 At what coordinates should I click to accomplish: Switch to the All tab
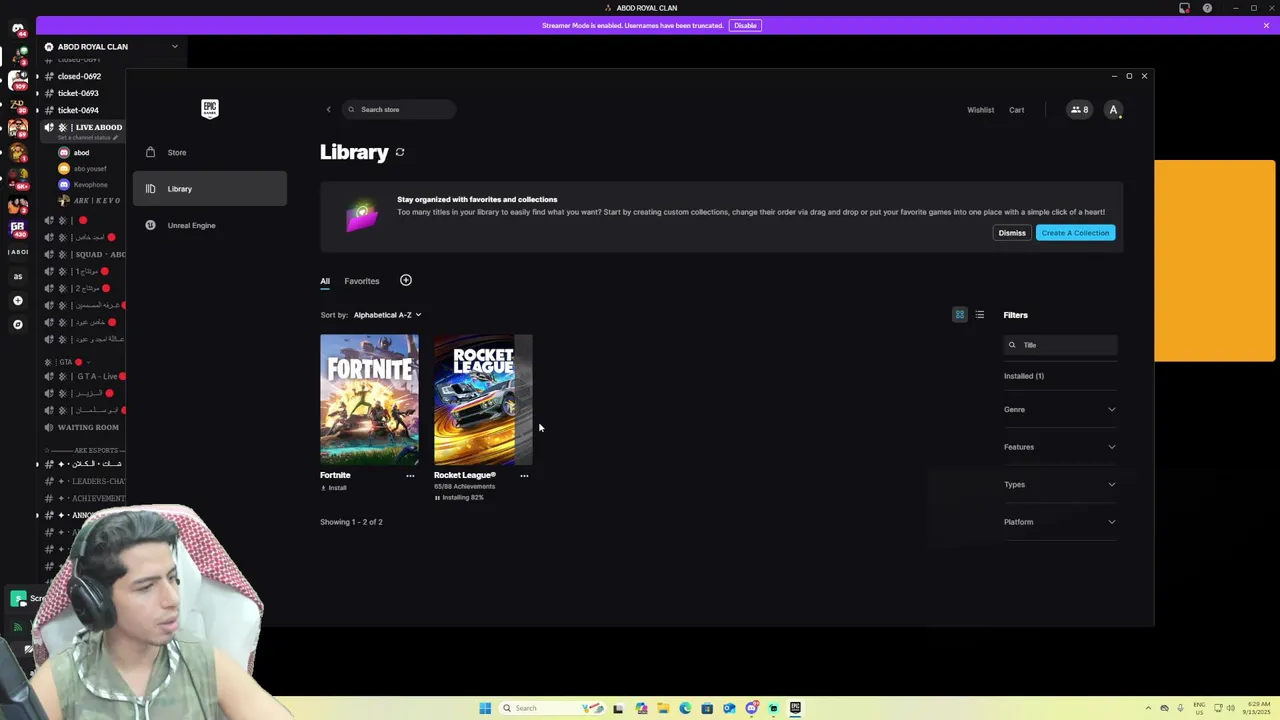click(x=325, y=281)
